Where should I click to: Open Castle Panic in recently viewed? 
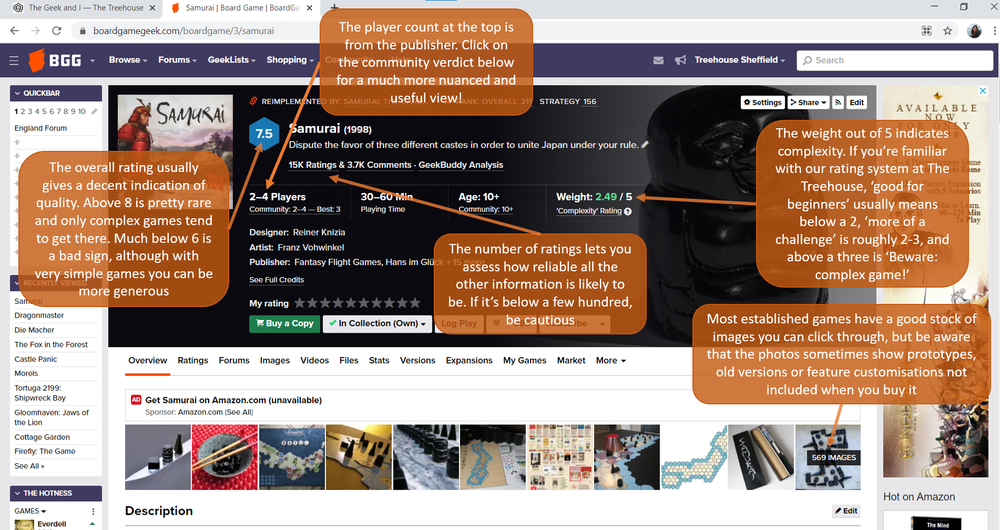tap(36, 359)
